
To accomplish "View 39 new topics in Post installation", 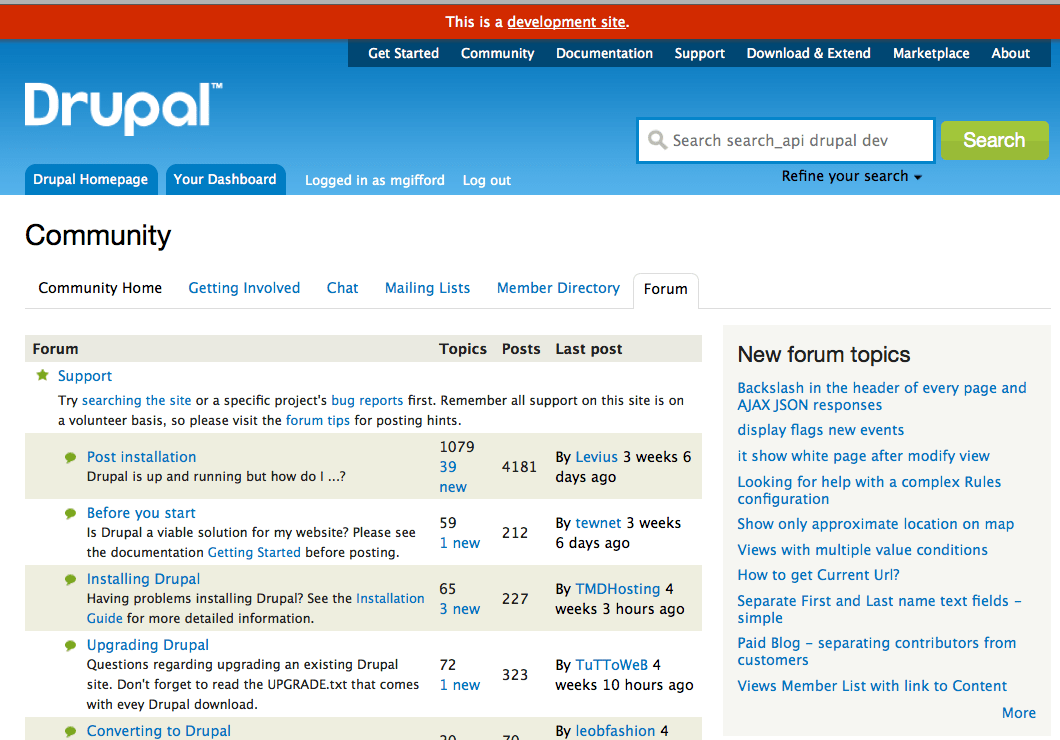I will tap(453, 476).
